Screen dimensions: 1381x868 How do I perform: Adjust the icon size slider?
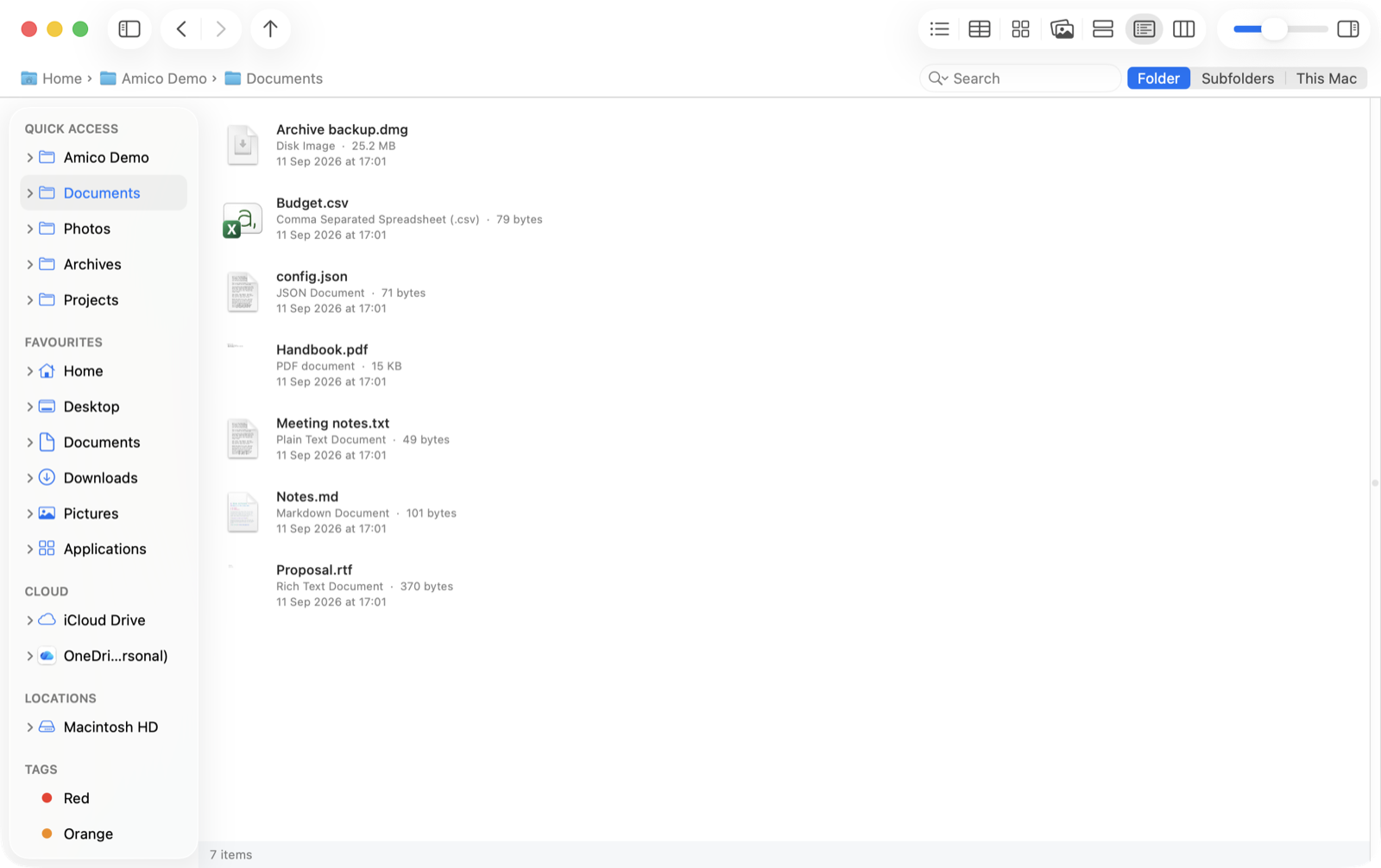(1274, 29)
